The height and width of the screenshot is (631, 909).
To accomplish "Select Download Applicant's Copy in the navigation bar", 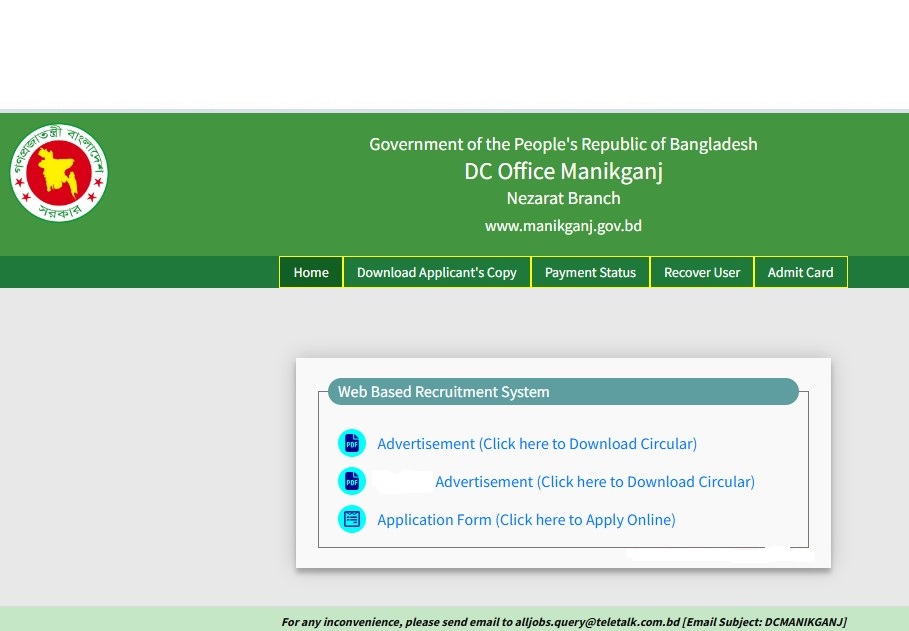I will 436,272.
